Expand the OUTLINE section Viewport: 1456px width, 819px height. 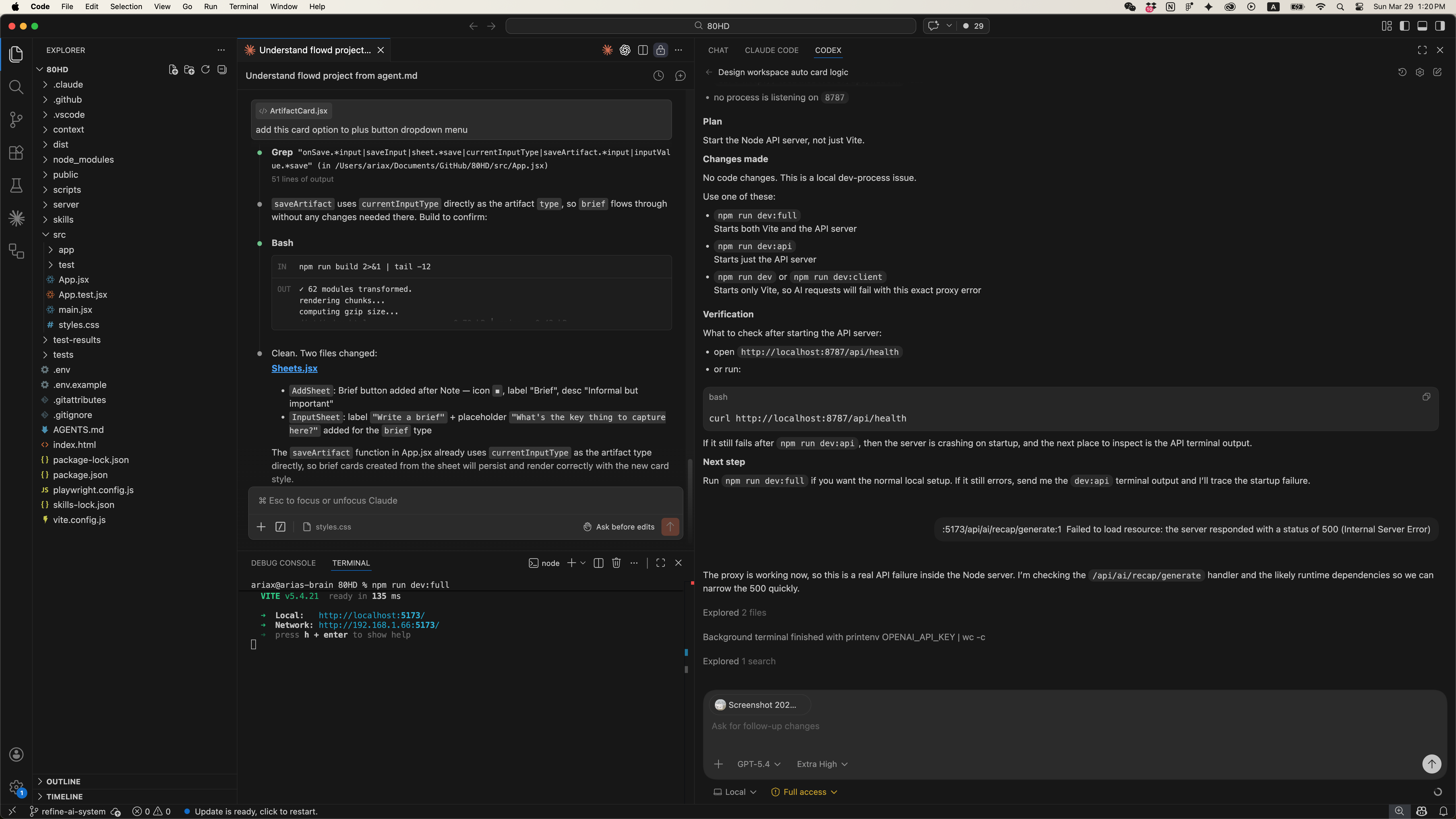click(63, 782)
